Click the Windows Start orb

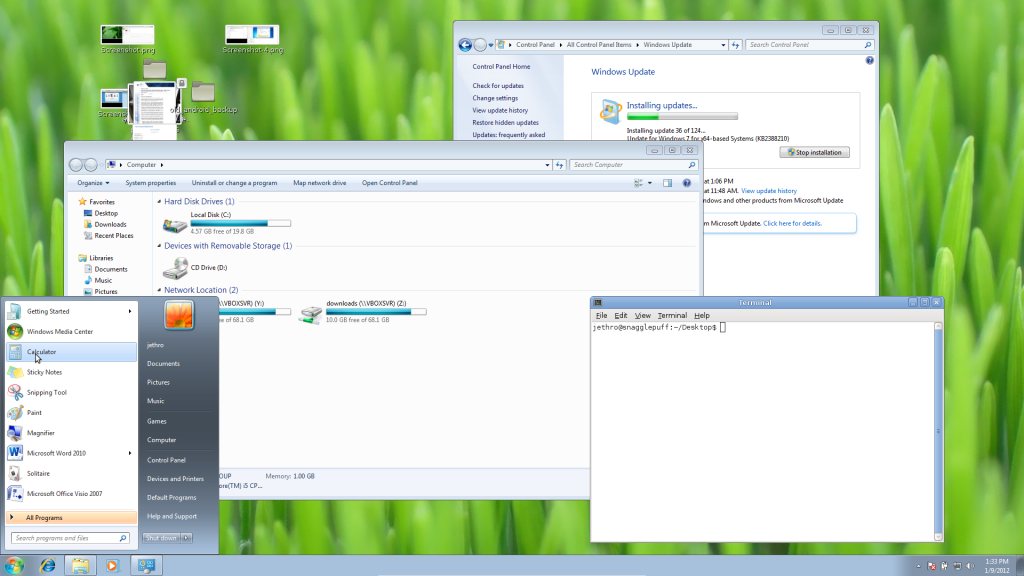click(x=14, y=566)
